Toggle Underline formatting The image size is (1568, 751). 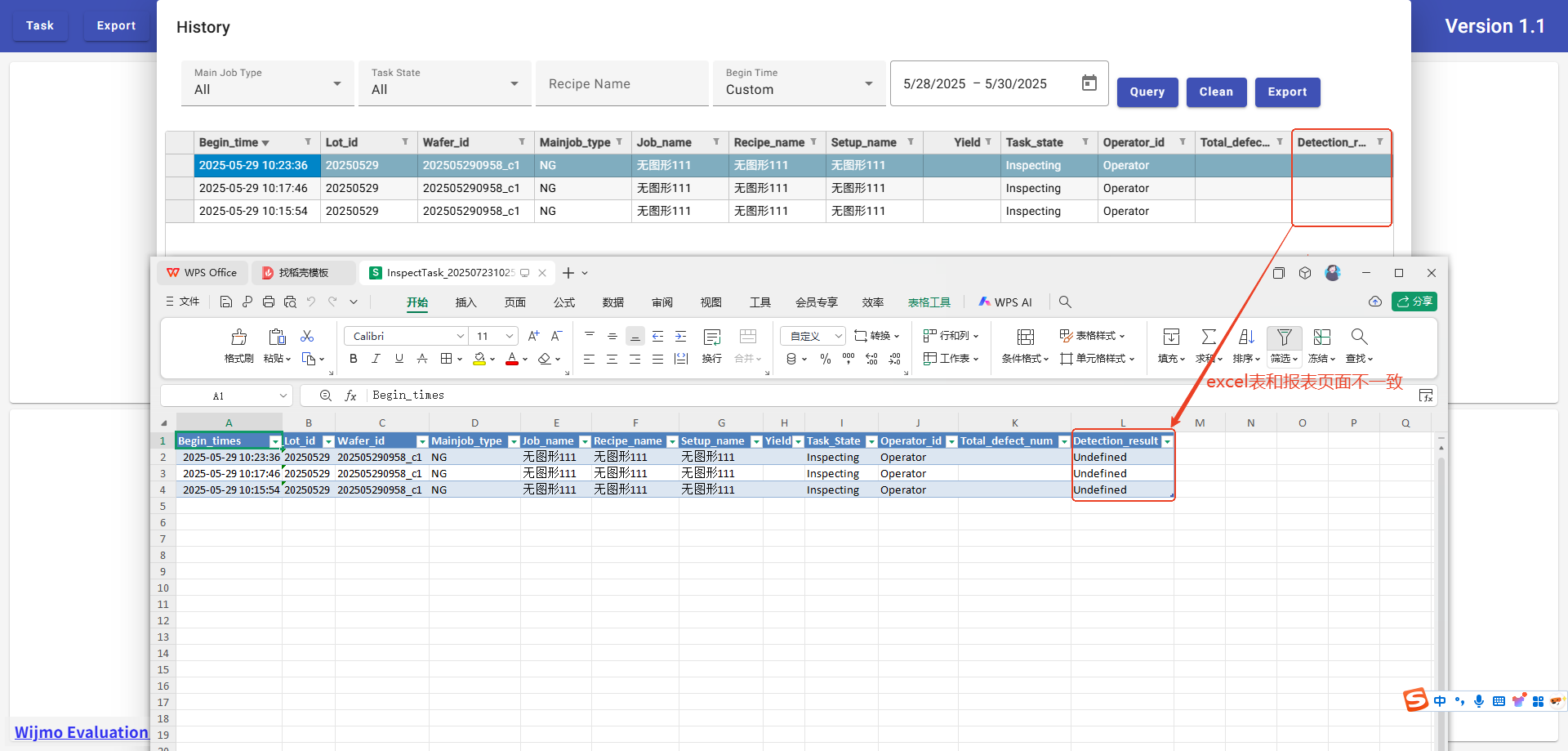pyautogui.click(x=399, y=359)
